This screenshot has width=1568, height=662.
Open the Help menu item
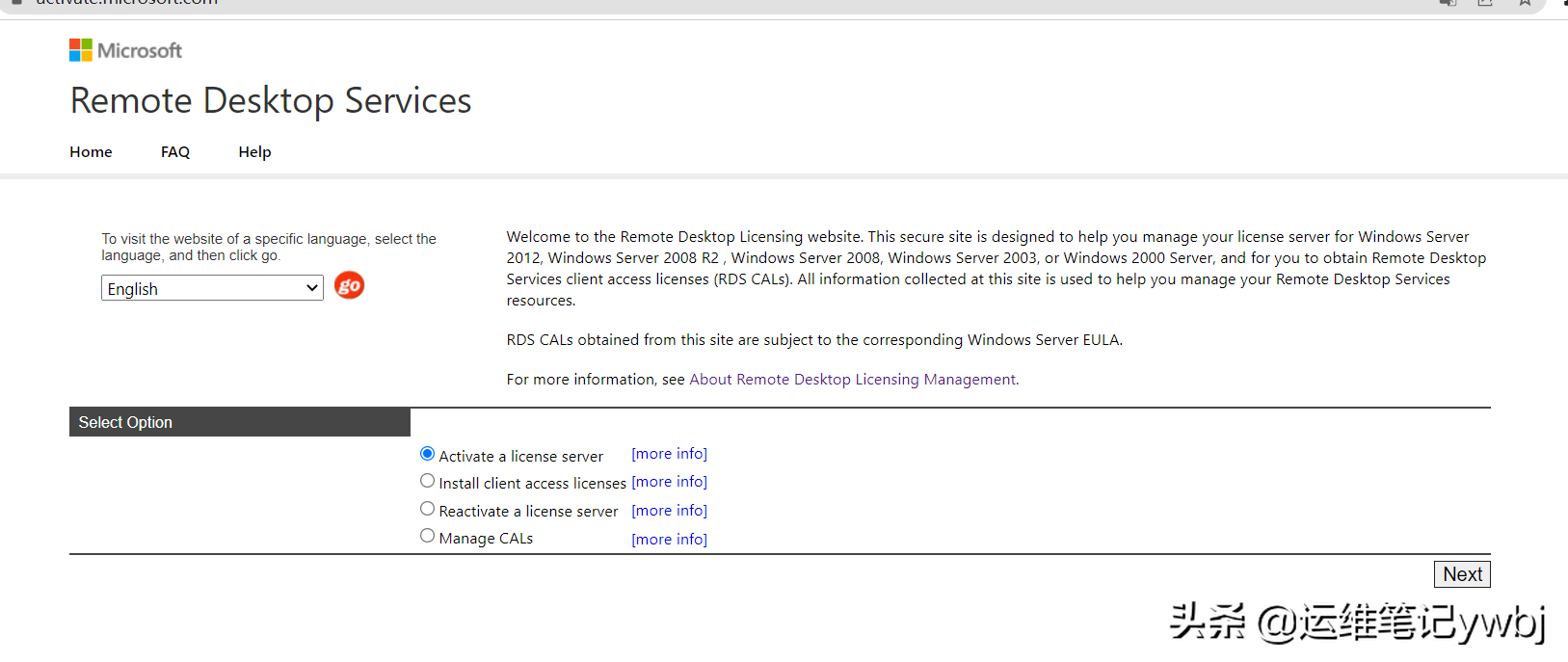point(254,152)
